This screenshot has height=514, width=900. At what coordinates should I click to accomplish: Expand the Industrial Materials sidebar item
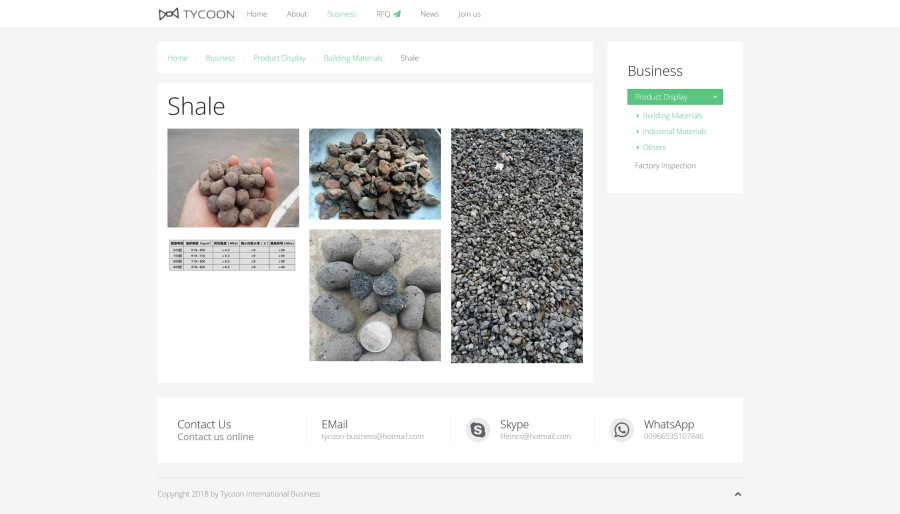[x=674, y=132]
